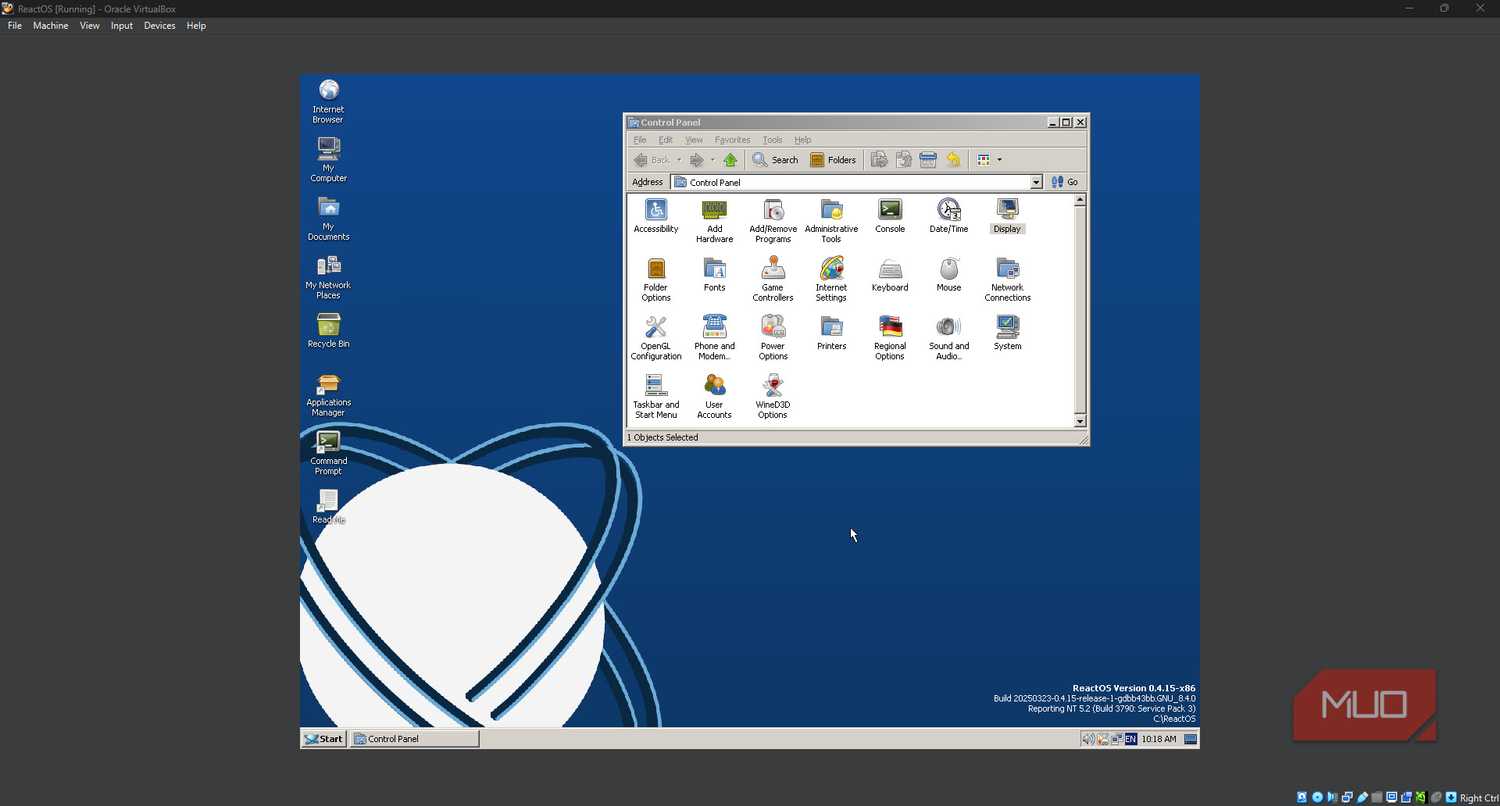
Task: Open Taskbar and Start Menu settings
Action: pos(656,397)
